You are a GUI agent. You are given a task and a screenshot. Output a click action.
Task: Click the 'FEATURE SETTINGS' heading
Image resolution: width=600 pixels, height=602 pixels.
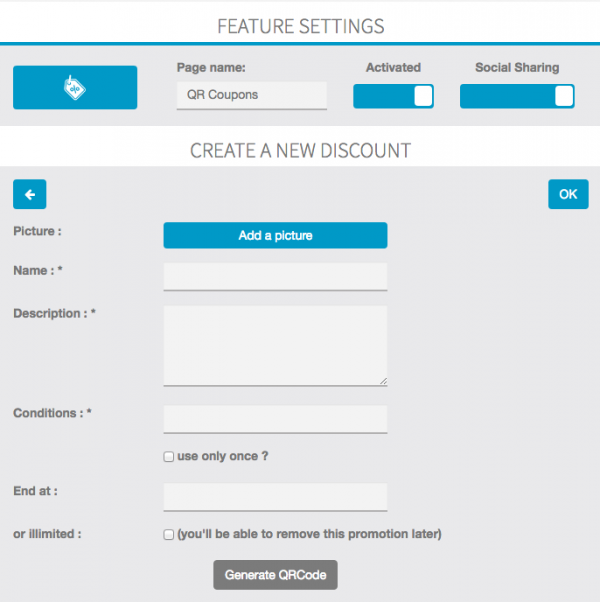point(300,26)
